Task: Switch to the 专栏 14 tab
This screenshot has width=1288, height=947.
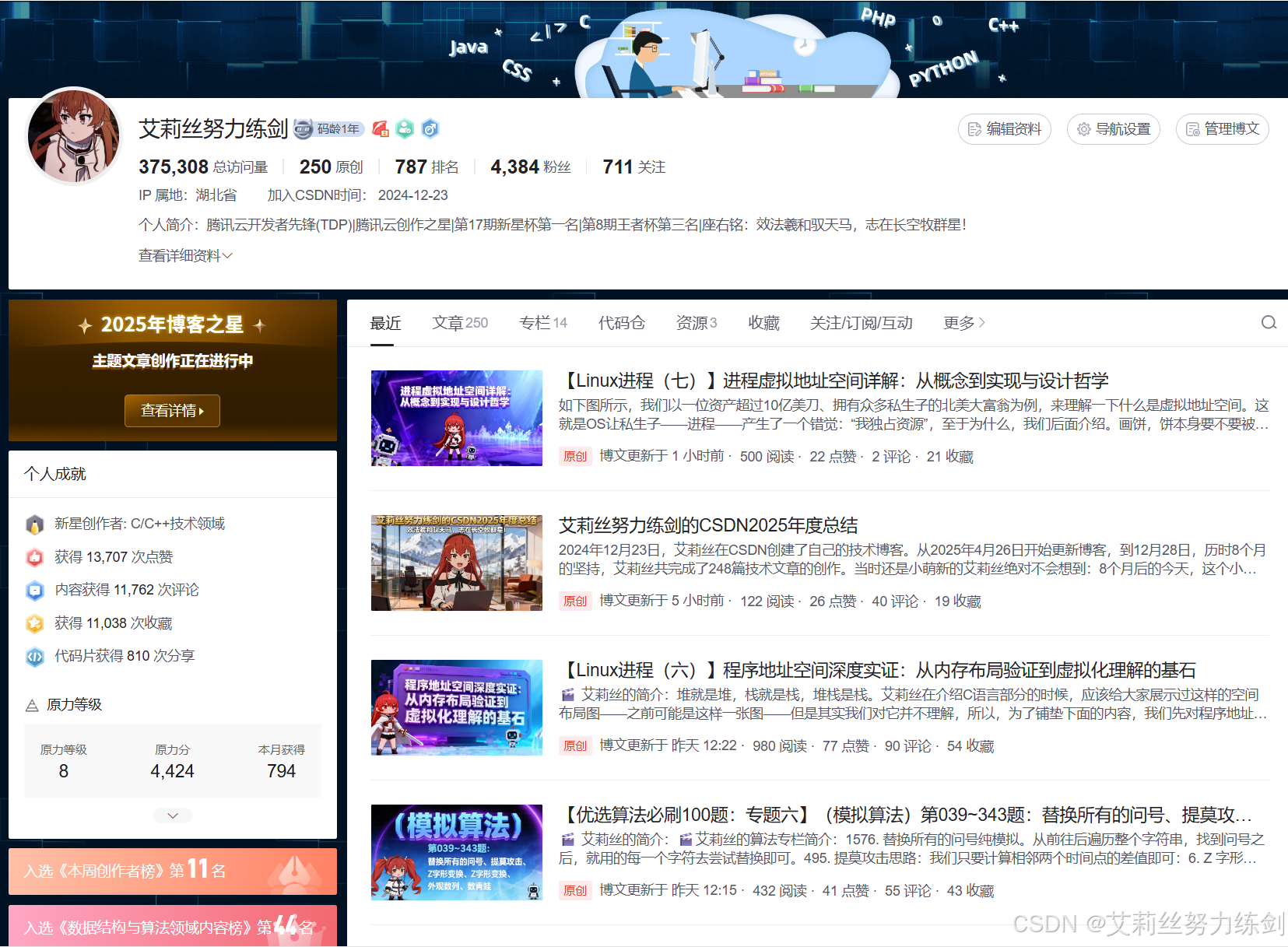Action: point(543,323)
